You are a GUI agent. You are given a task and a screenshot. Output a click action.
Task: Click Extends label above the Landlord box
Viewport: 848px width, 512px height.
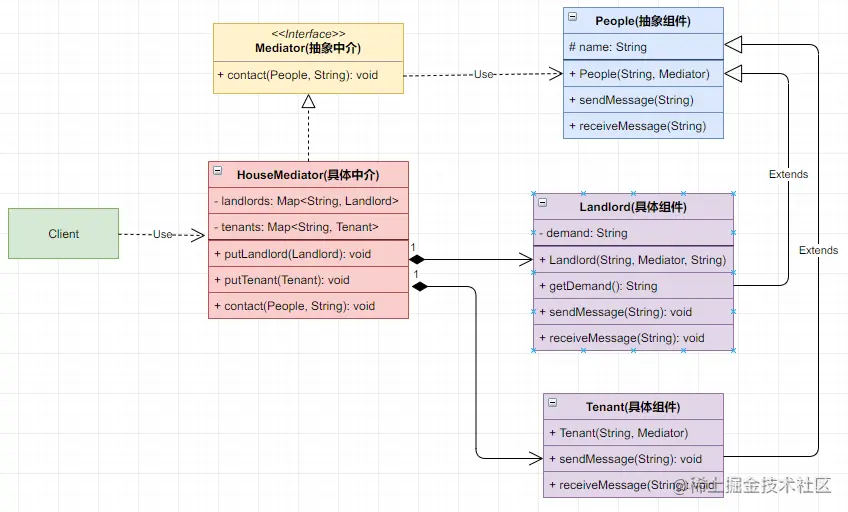(x=789, y=174)
